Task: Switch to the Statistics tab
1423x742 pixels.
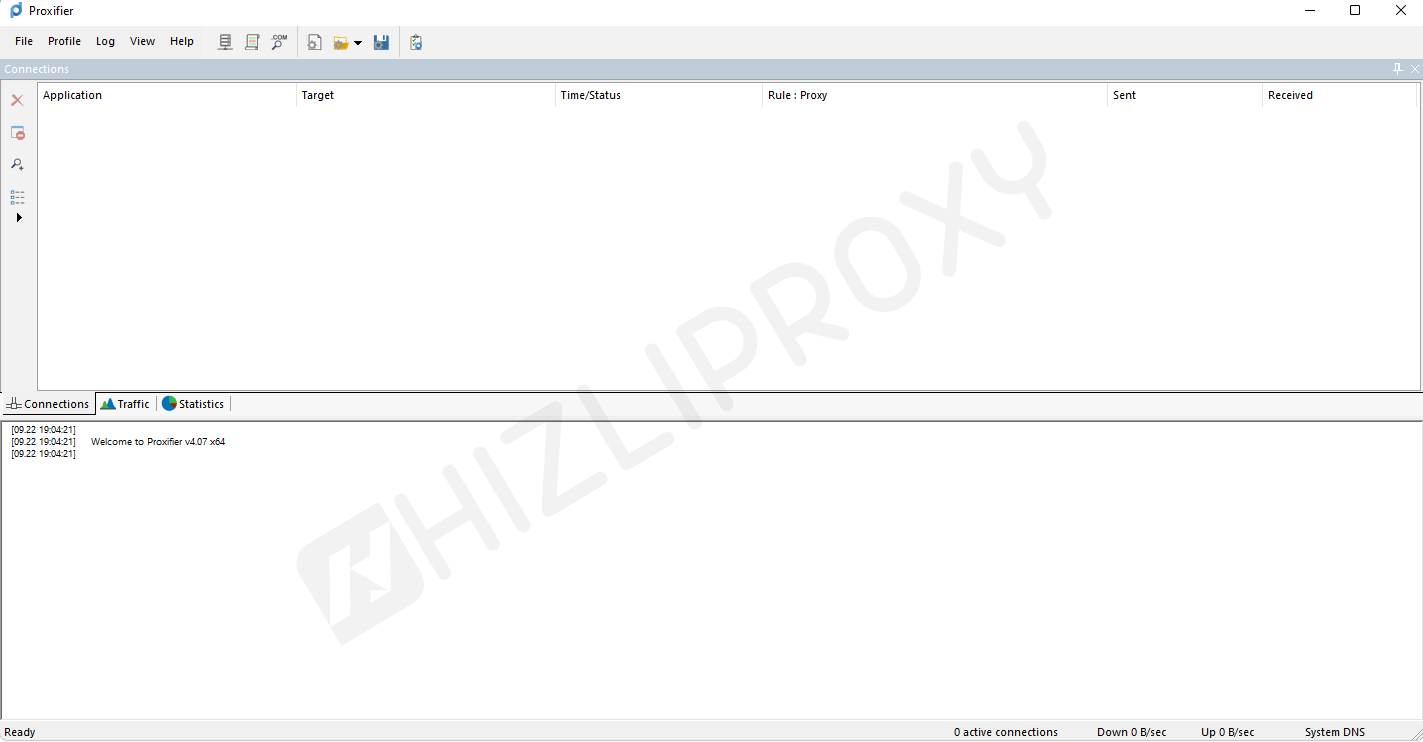Action: 193,404
